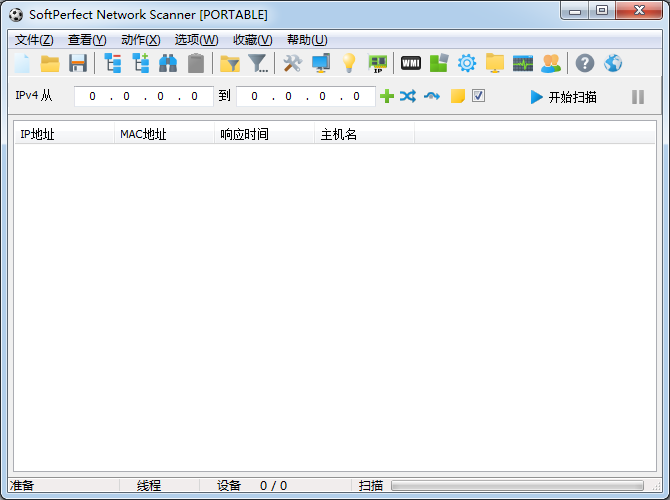Click the blue gear settings icon
The width and height of the screenshot is (670, 500).
(467, 64)
